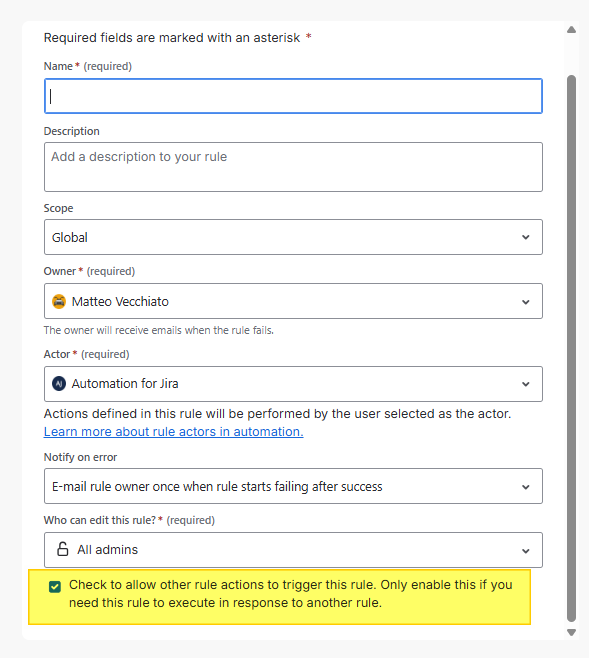Click the chevron icon in Owner field

pyautogui.click(x=526, y=302)
